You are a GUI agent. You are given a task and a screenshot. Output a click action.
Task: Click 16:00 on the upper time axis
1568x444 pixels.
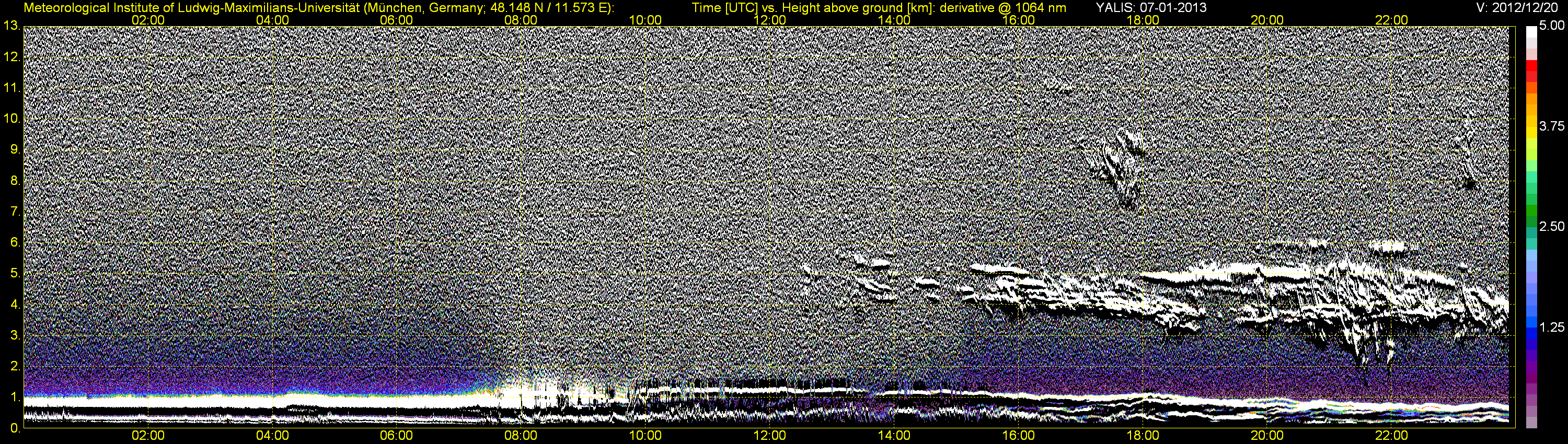[1018, 20]
